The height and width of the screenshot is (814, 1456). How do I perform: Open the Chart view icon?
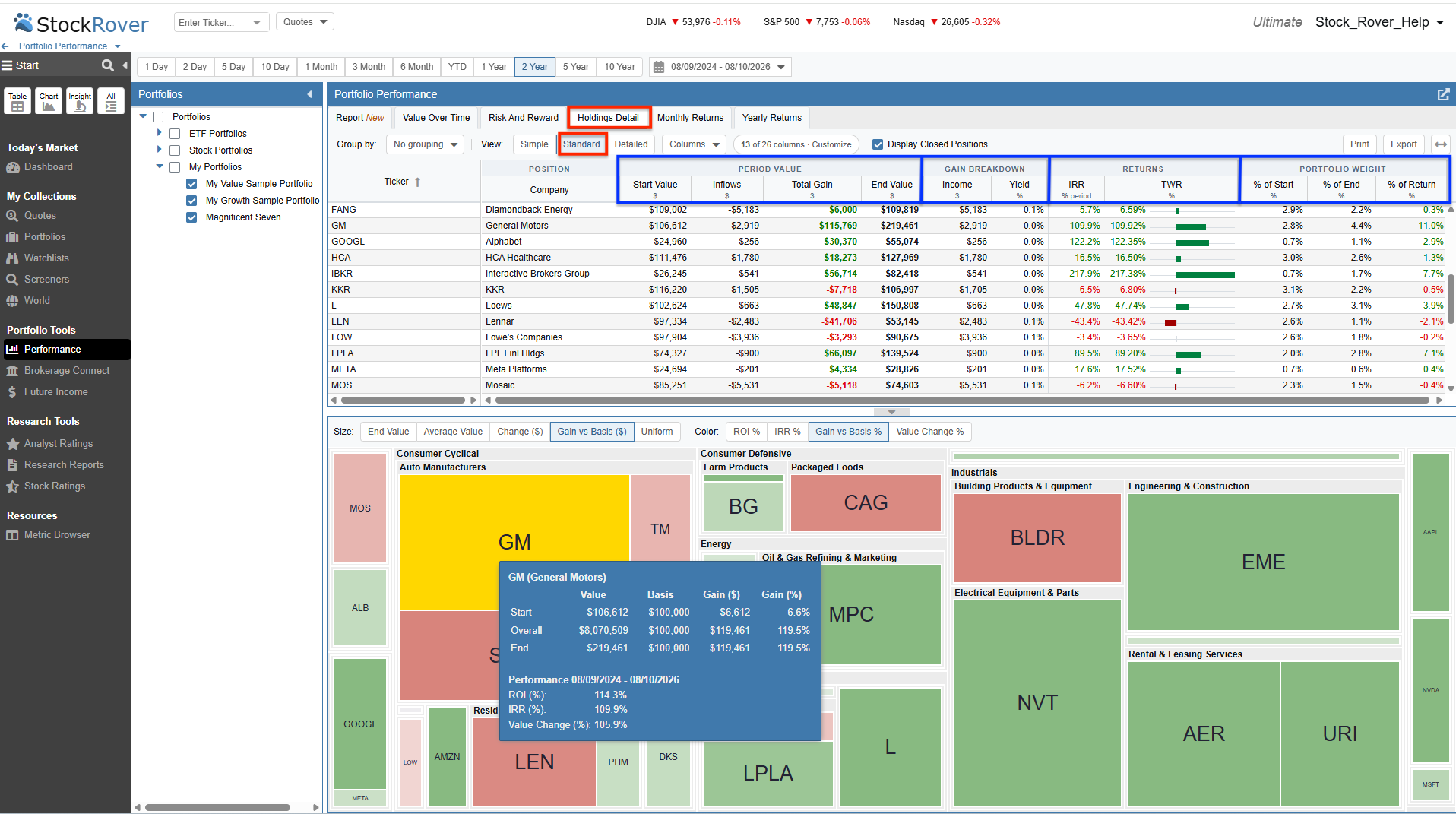(49, 101)
